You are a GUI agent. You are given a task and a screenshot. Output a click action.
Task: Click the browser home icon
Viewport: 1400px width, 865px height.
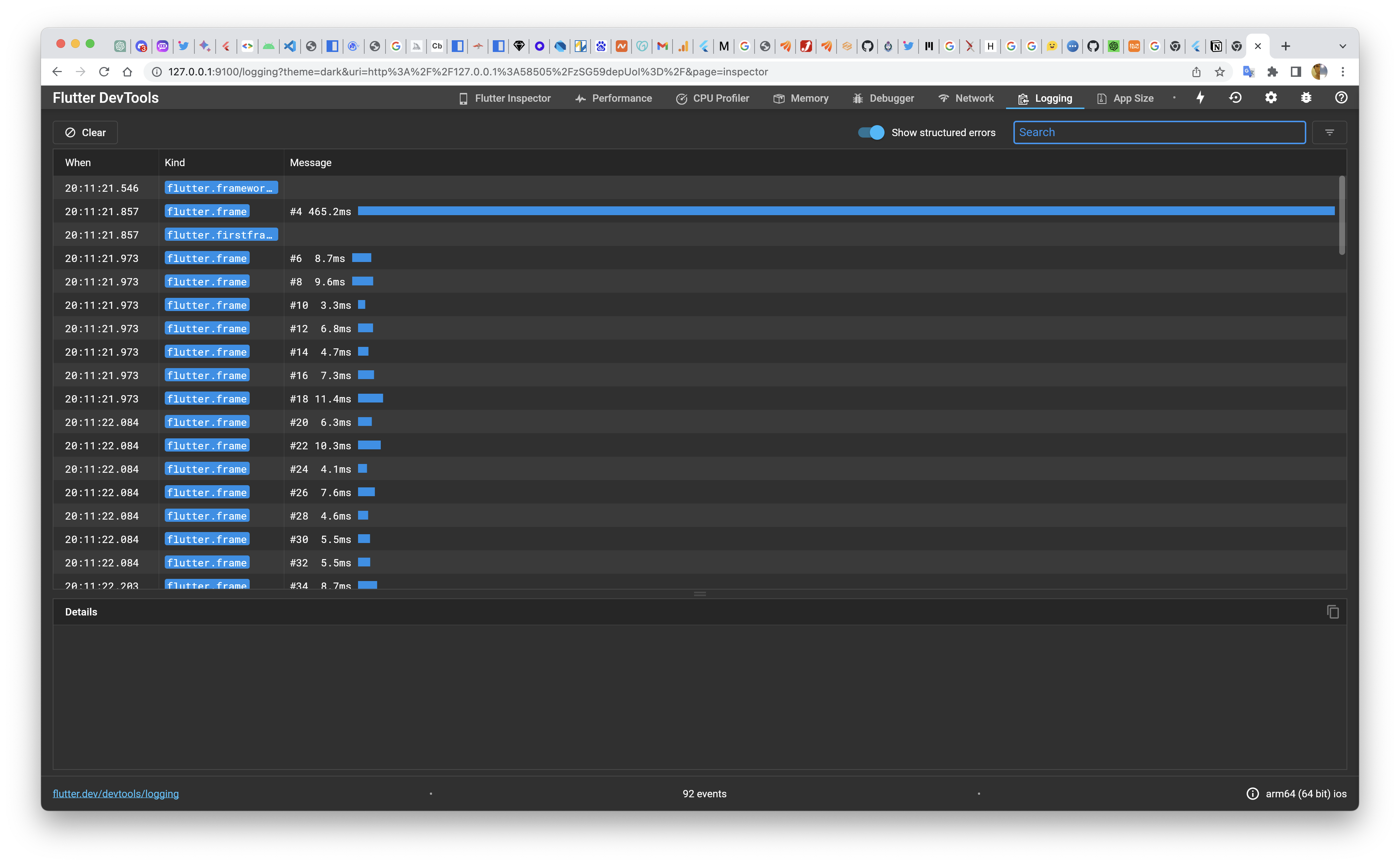click(128, 71)
